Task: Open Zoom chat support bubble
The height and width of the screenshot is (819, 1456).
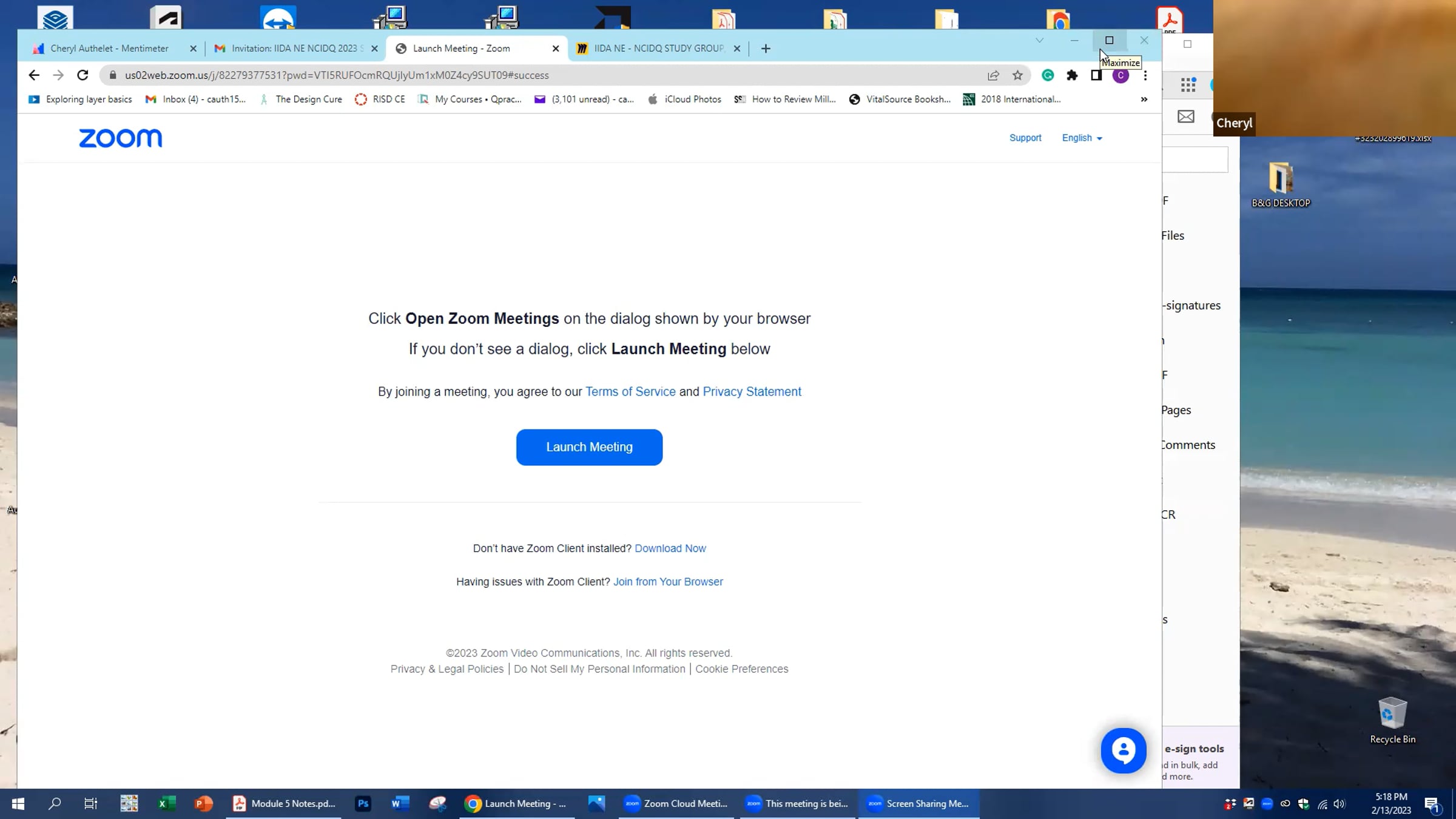Action: pyautogui.click(x=1123, y=750)
